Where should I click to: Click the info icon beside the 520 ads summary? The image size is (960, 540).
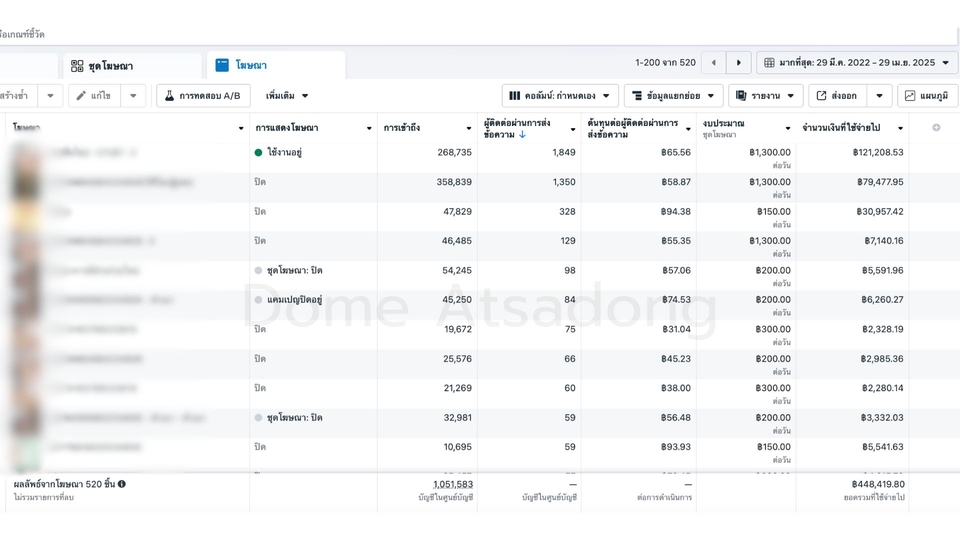click(x=122, y=484)
